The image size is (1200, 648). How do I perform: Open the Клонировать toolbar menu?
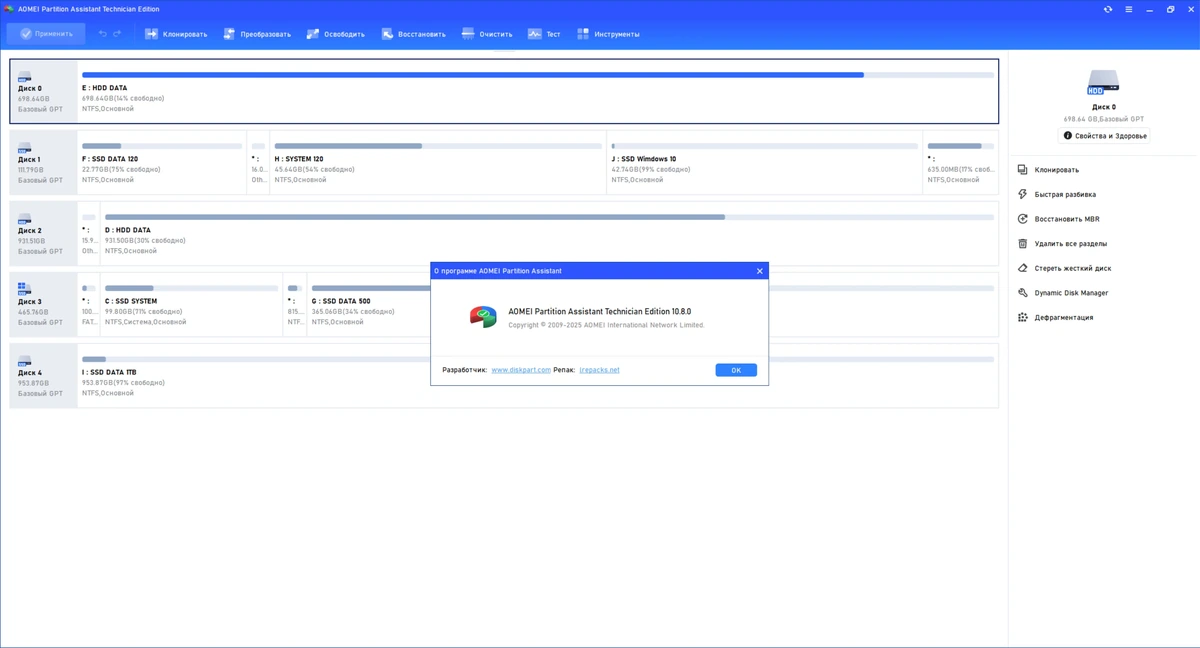176,34
